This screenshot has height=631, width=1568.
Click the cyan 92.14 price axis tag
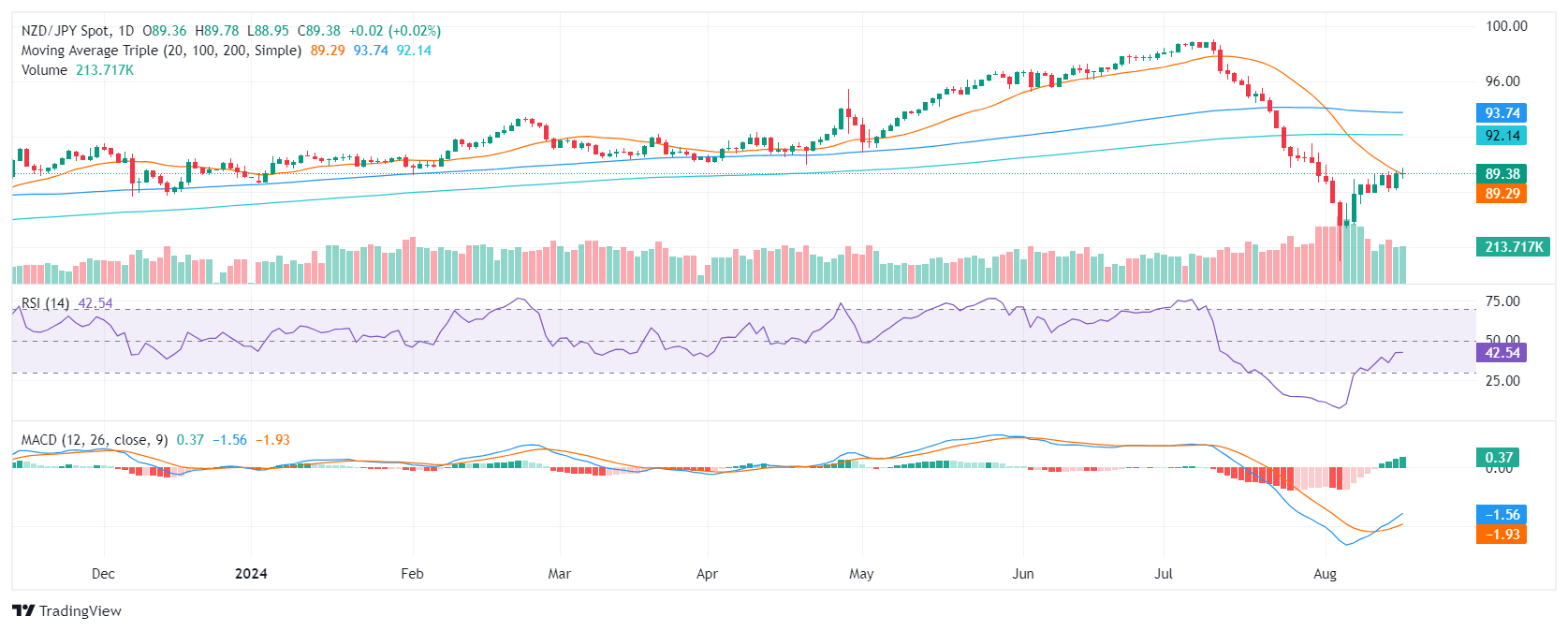[1502, 136]
